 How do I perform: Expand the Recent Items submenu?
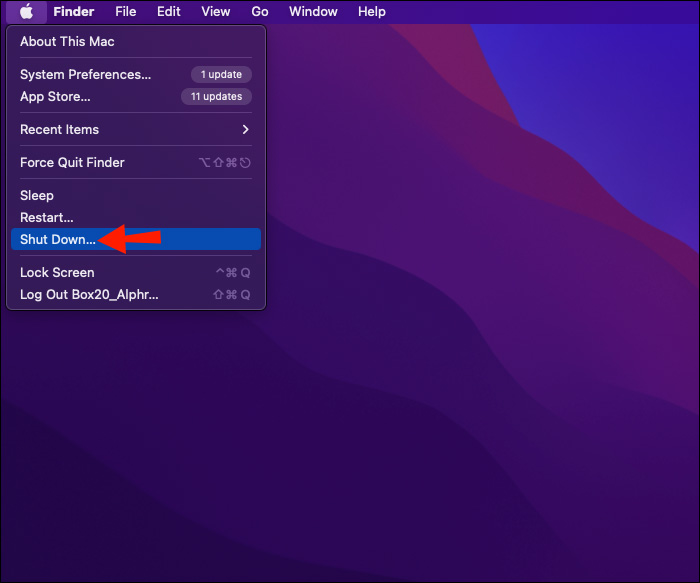point(136,129)
